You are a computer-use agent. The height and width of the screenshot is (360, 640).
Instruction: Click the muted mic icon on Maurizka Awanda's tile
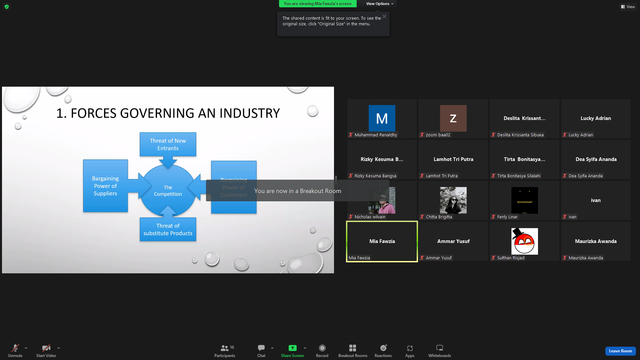point(565,258)
